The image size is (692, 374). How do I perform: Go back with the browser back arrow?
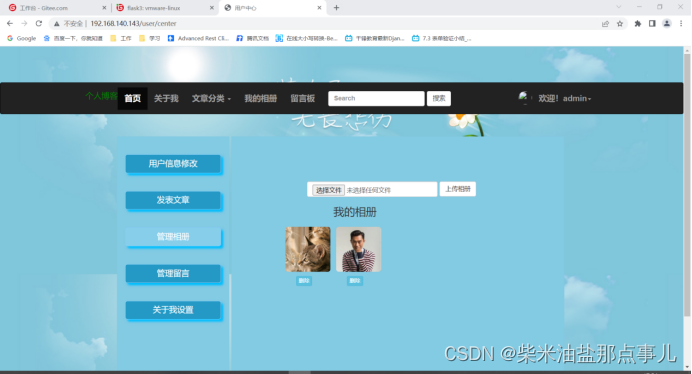[x=10, y=23]
